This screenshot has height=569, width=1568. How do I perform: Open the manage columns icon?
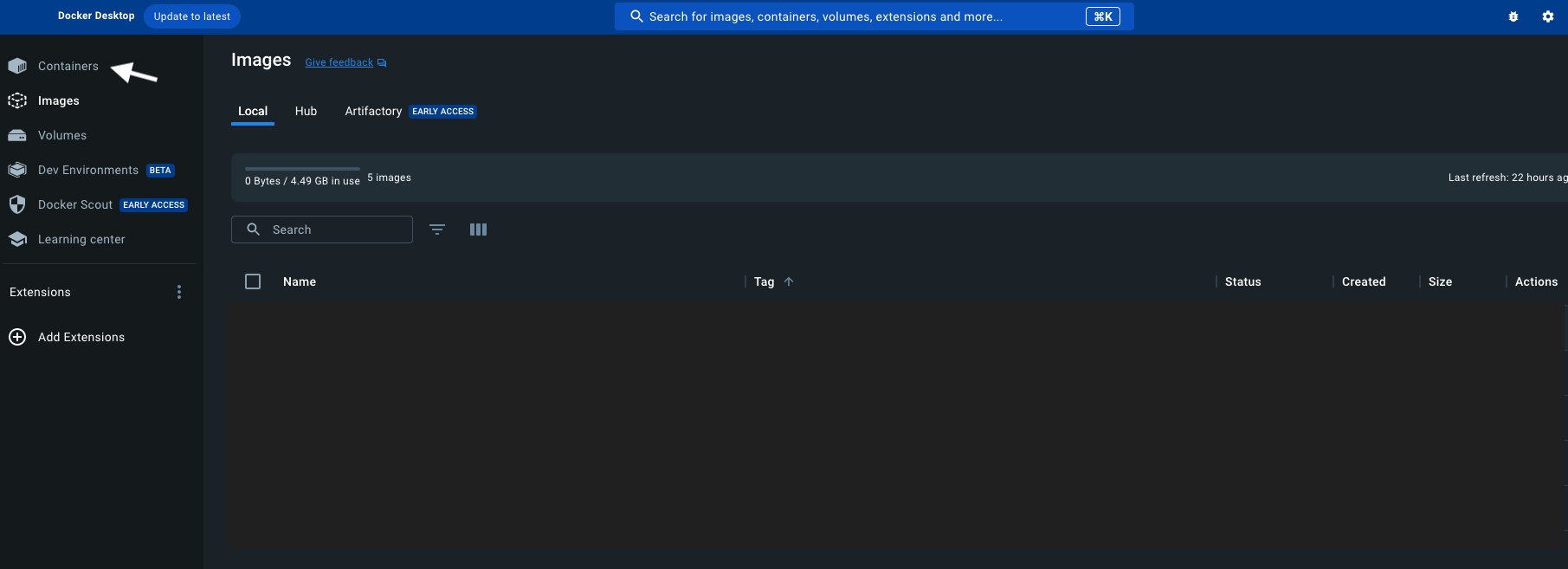click(x=478, y=230)
